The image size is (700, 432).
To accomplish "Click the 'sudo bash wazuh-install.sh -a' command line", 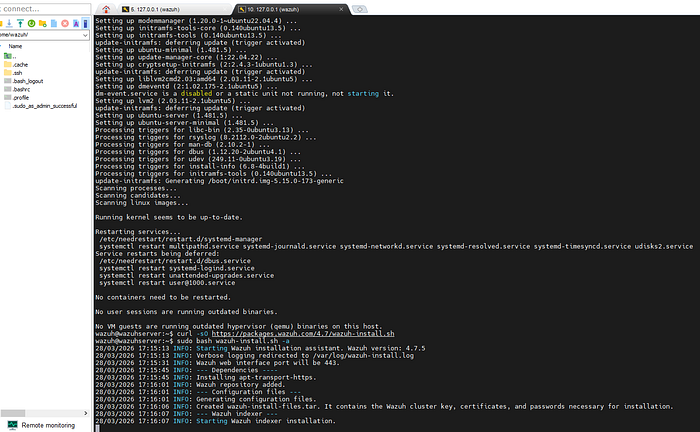I will point(192,341).
